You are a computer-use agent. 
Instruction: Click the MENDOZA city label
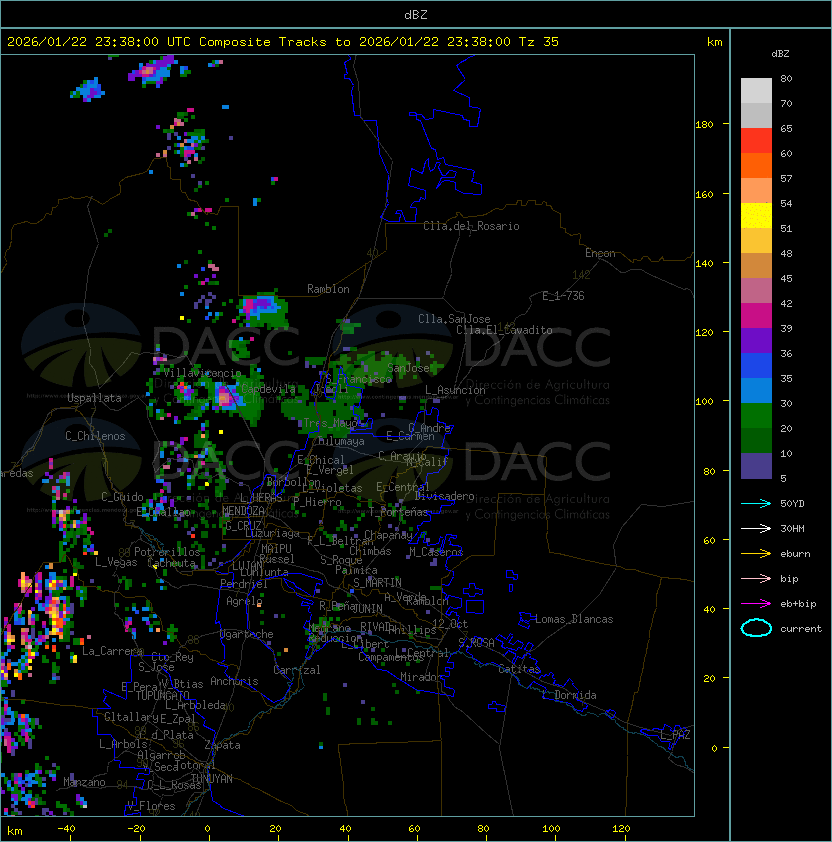point(243,511)
